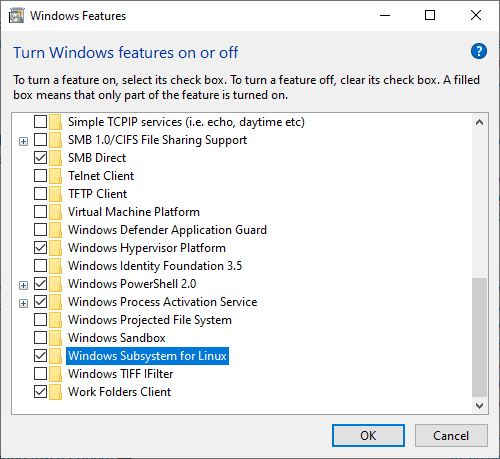Click the Cancel button
The height and width of the screenshot is (459, 500).
(451, 436)
